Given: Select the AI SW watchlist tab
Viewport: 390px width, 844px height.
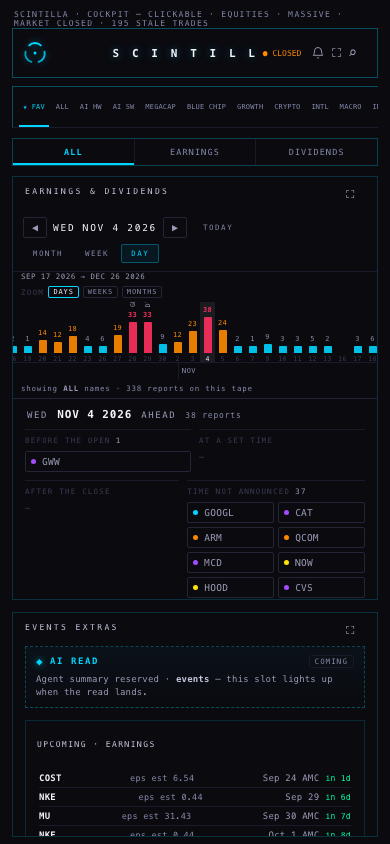Looking at the screenshot, I should (x=123, y=107).
